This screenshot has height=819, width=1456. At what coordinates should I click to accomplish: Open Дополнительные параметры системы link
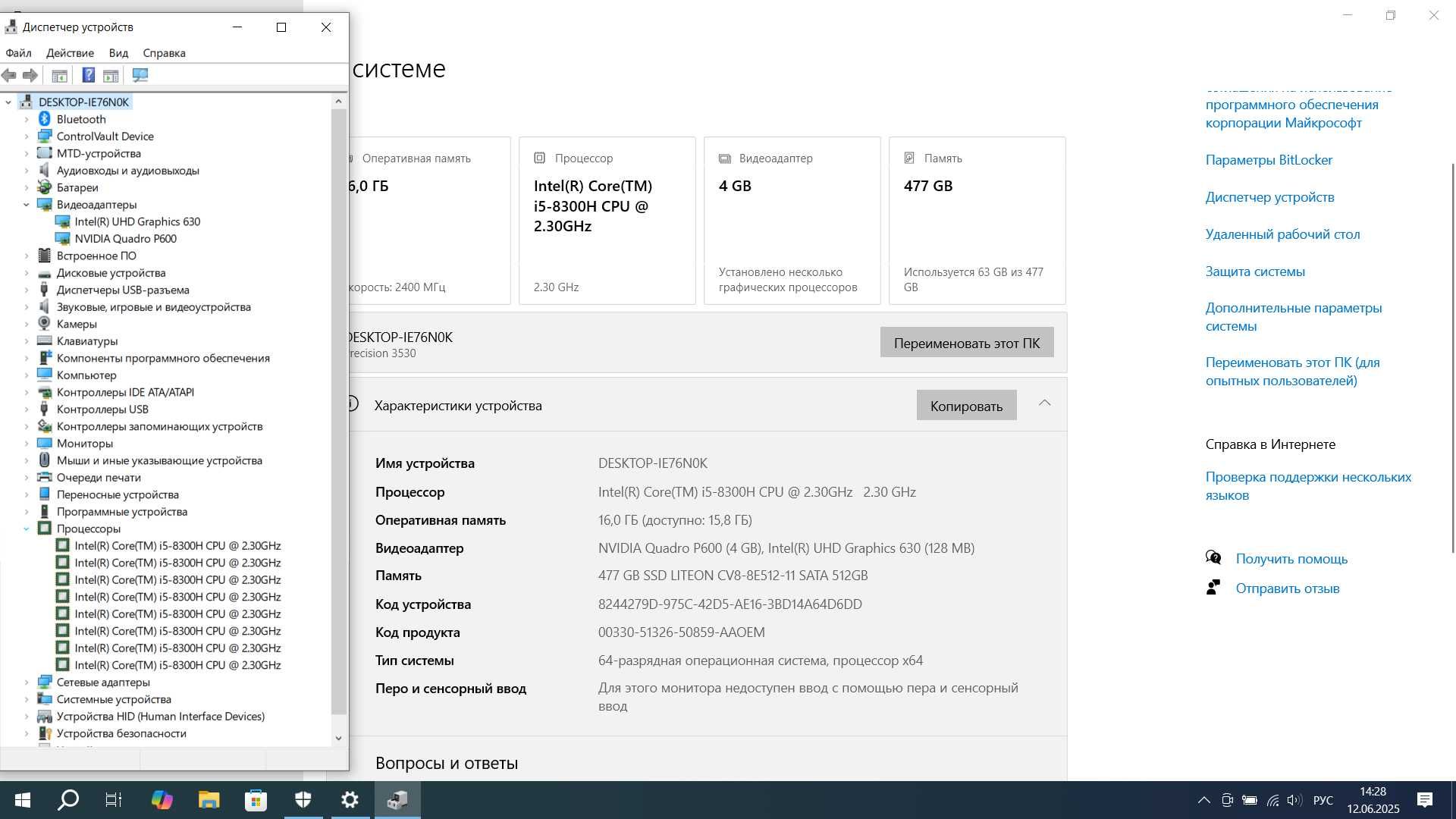[x=1294, y=317]
